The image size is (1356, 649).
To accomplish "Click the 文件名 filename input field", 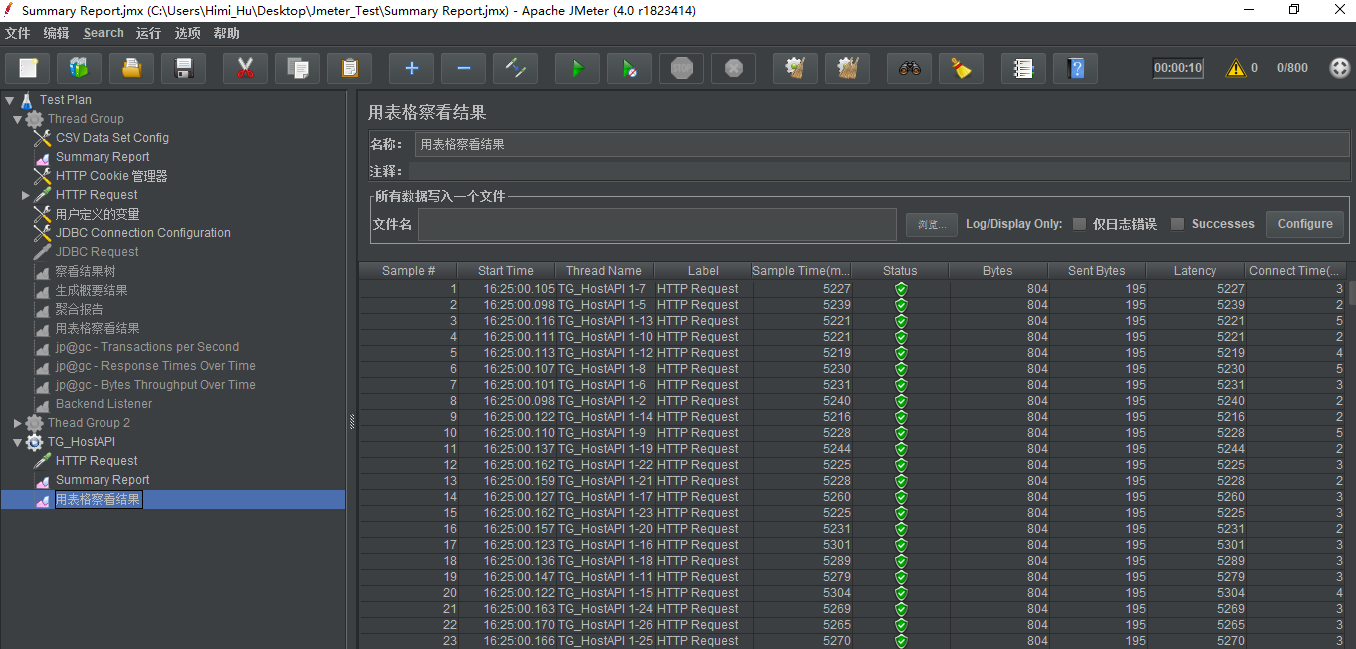I will click(x=657, y=225).
